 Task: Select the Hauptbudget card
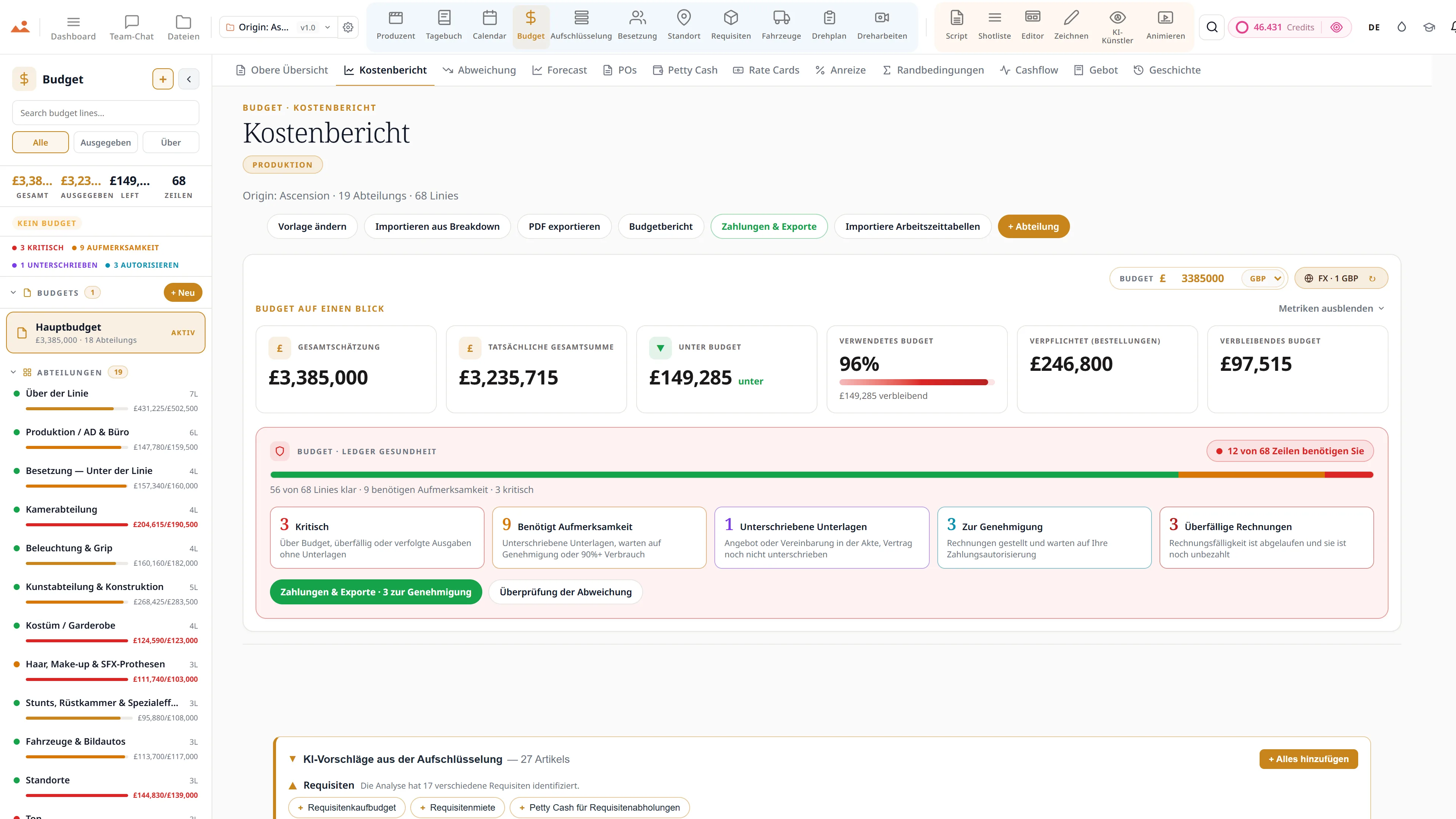[x=106, y=333]
